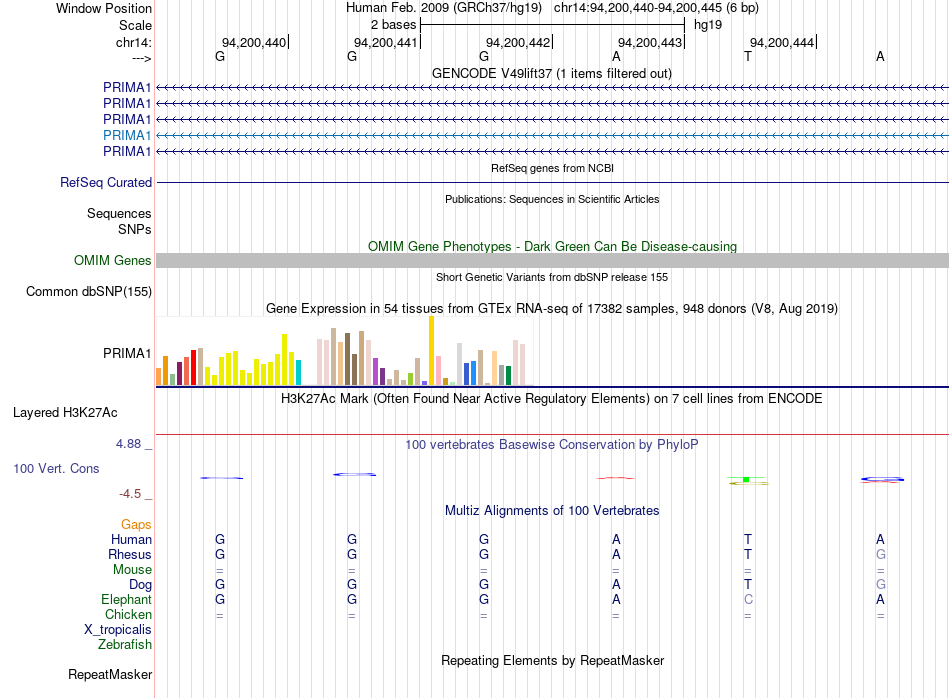Image resolution: width=950 pixels, height=698 pixels.
Task: Click the Dog alignment row label
Action: coord(140,585)
